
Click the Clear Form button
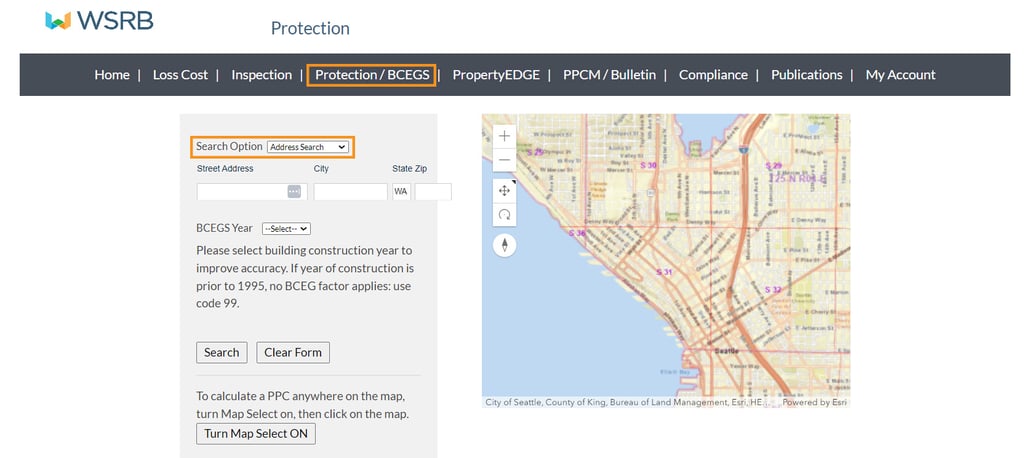coord(293,352)
